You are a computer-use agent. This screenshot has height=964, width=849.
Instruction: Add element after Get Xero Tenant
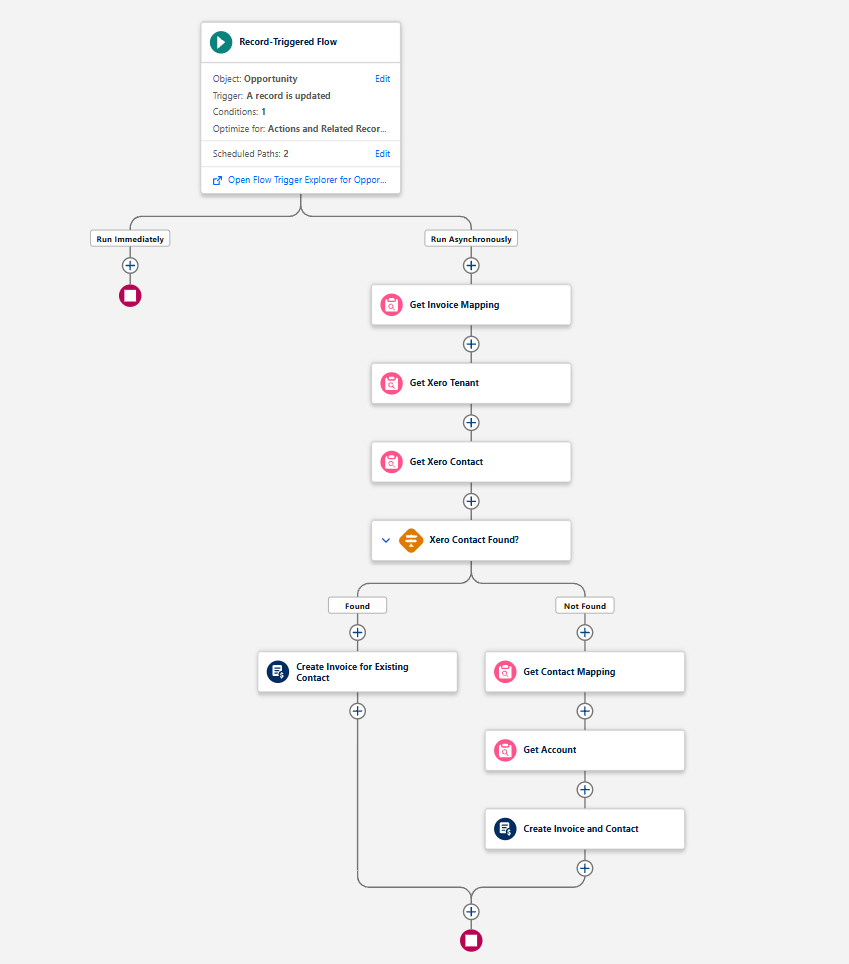pos(471,423)
